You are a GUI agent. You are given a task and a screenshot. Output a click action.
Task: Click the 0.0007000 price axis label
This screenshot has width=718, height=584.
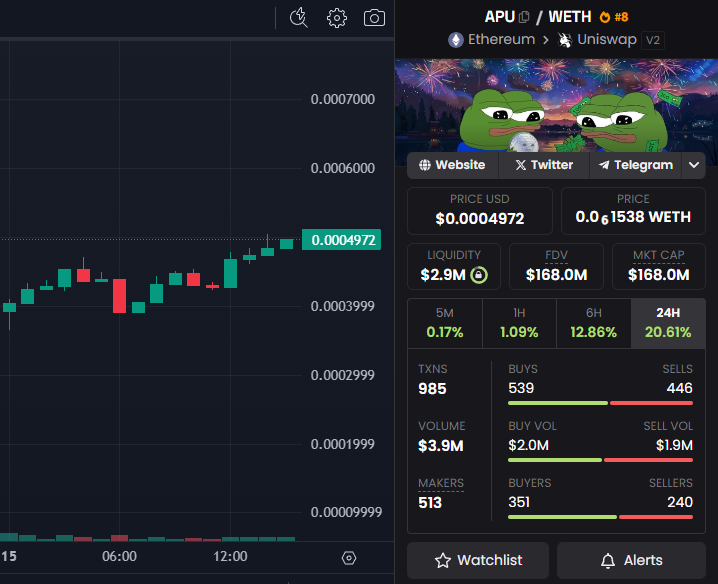(x=343, y=99)
